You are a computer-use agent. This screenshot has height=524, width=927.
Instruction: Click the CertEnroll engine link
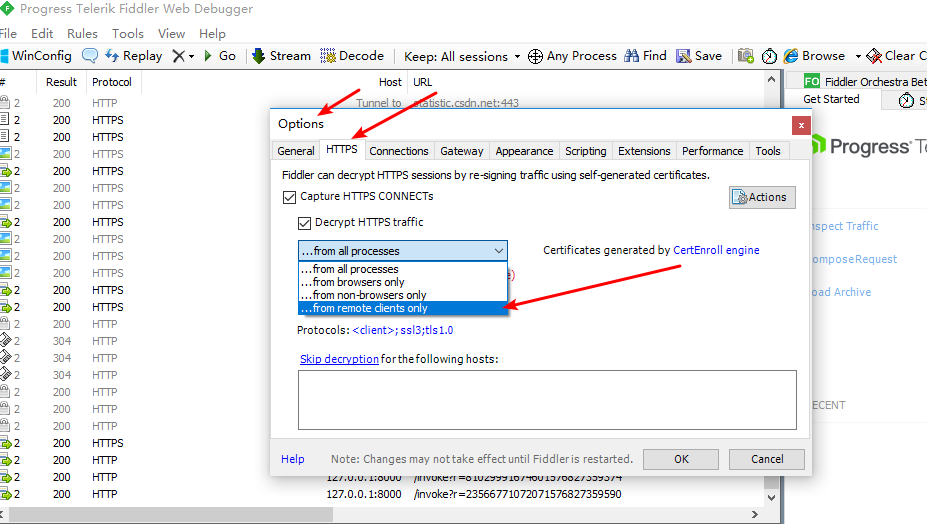tap(717, 250)
